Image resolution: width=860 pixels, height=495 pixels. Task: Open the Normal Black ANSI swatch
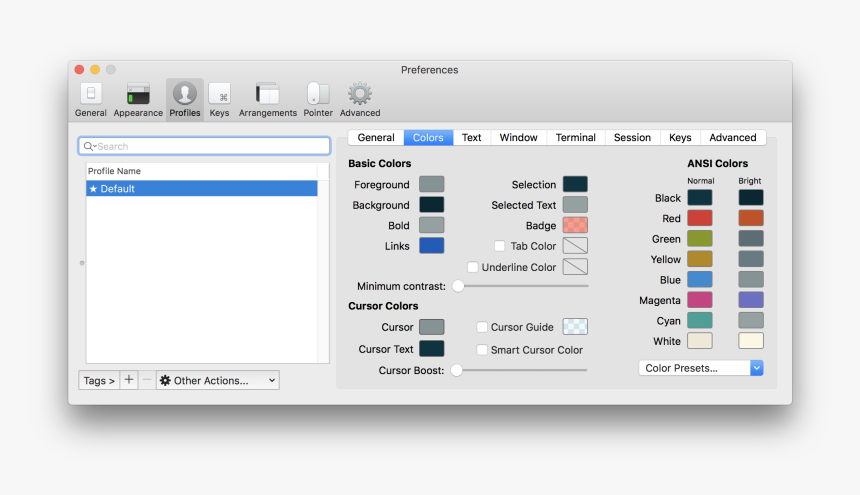point(700,197)
